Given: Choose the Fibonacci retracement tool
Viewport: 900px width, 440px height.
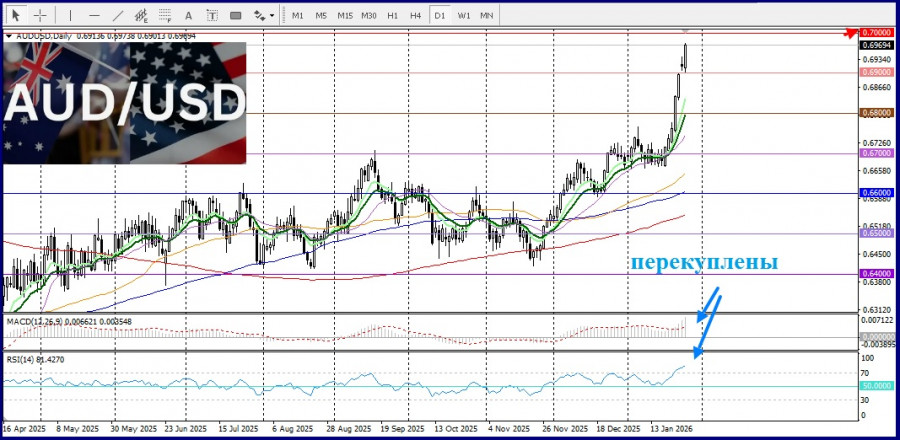Looking at the screenshot, I should click(166, 15).
